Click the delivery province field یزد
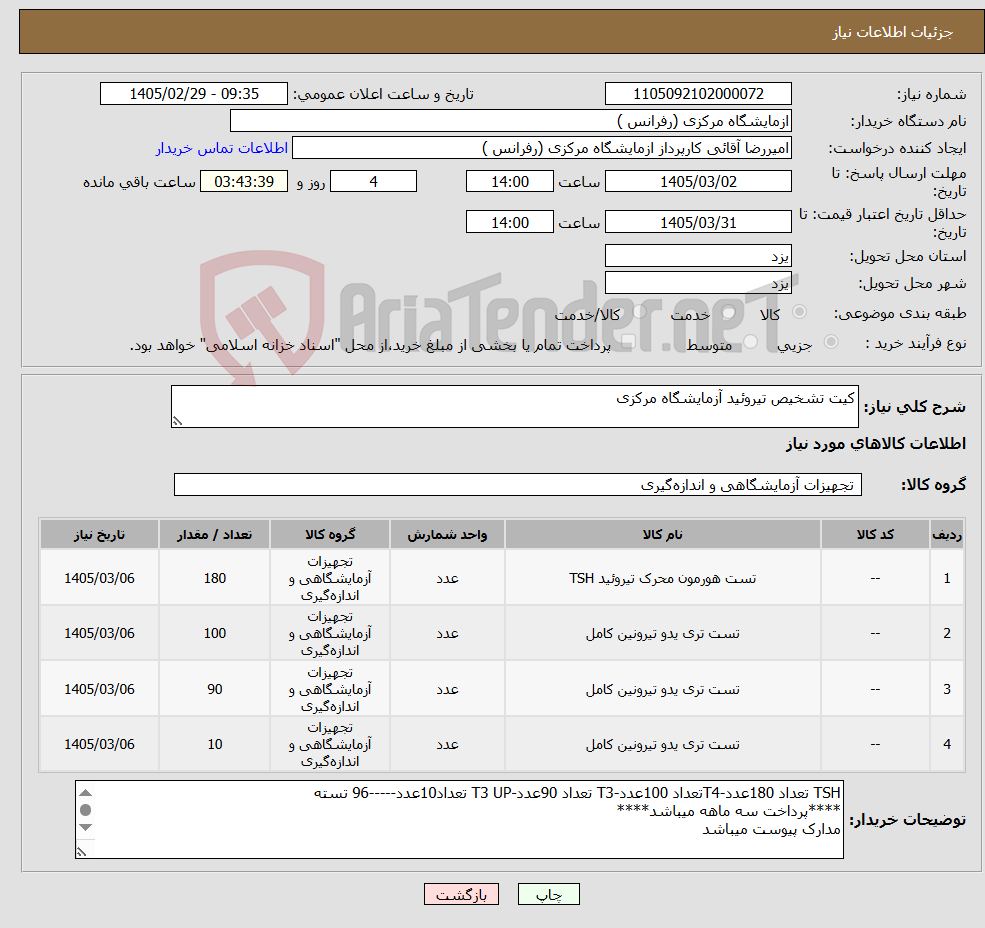The image size is (985, 928). tap(698, 256)
